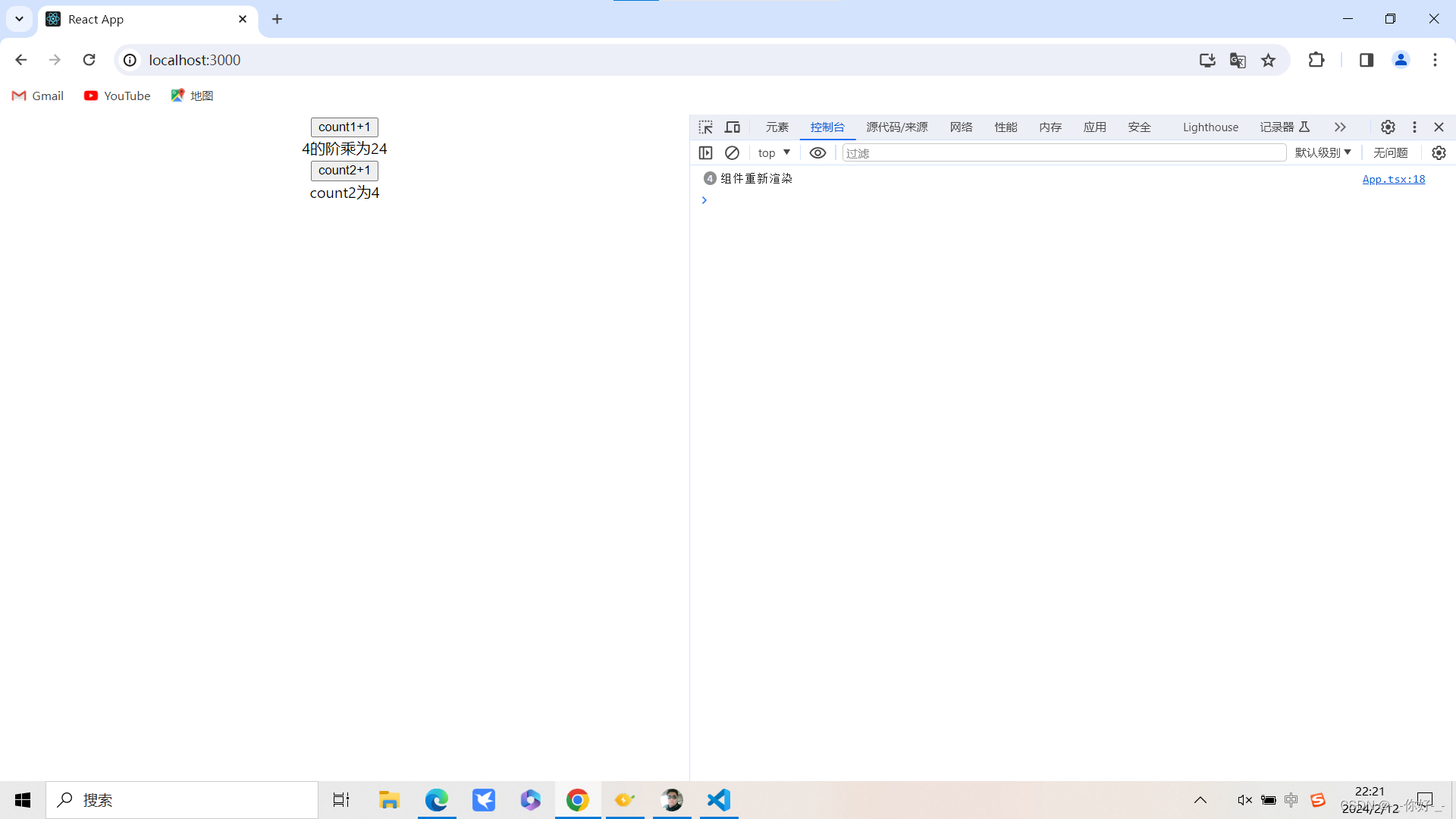Open console settings gear icon

pyautogui.click(x=1439, y=152)
